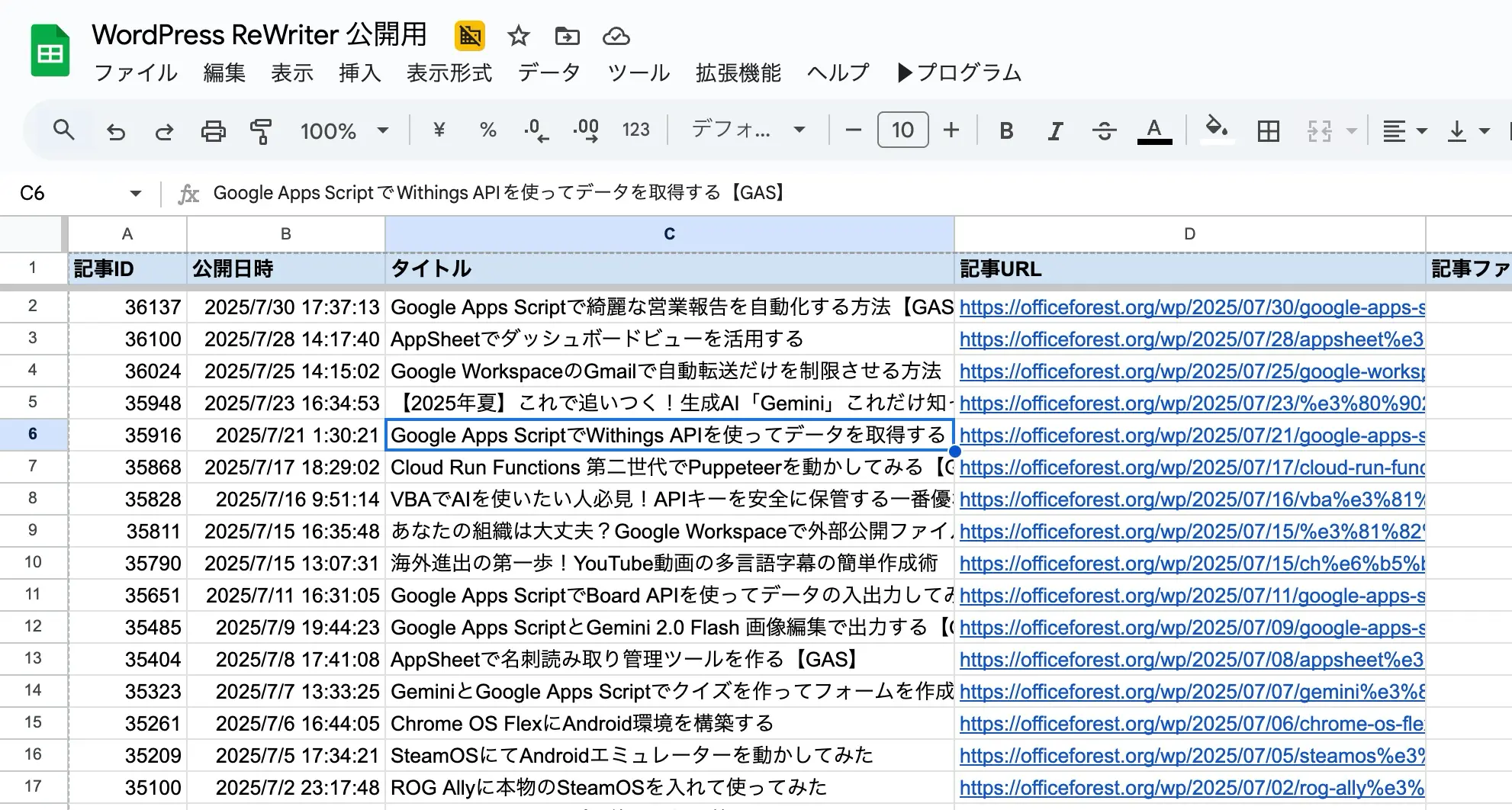Open the 挿入 menu
This screenshot has width=1512, height=810.
pos(360,72)
